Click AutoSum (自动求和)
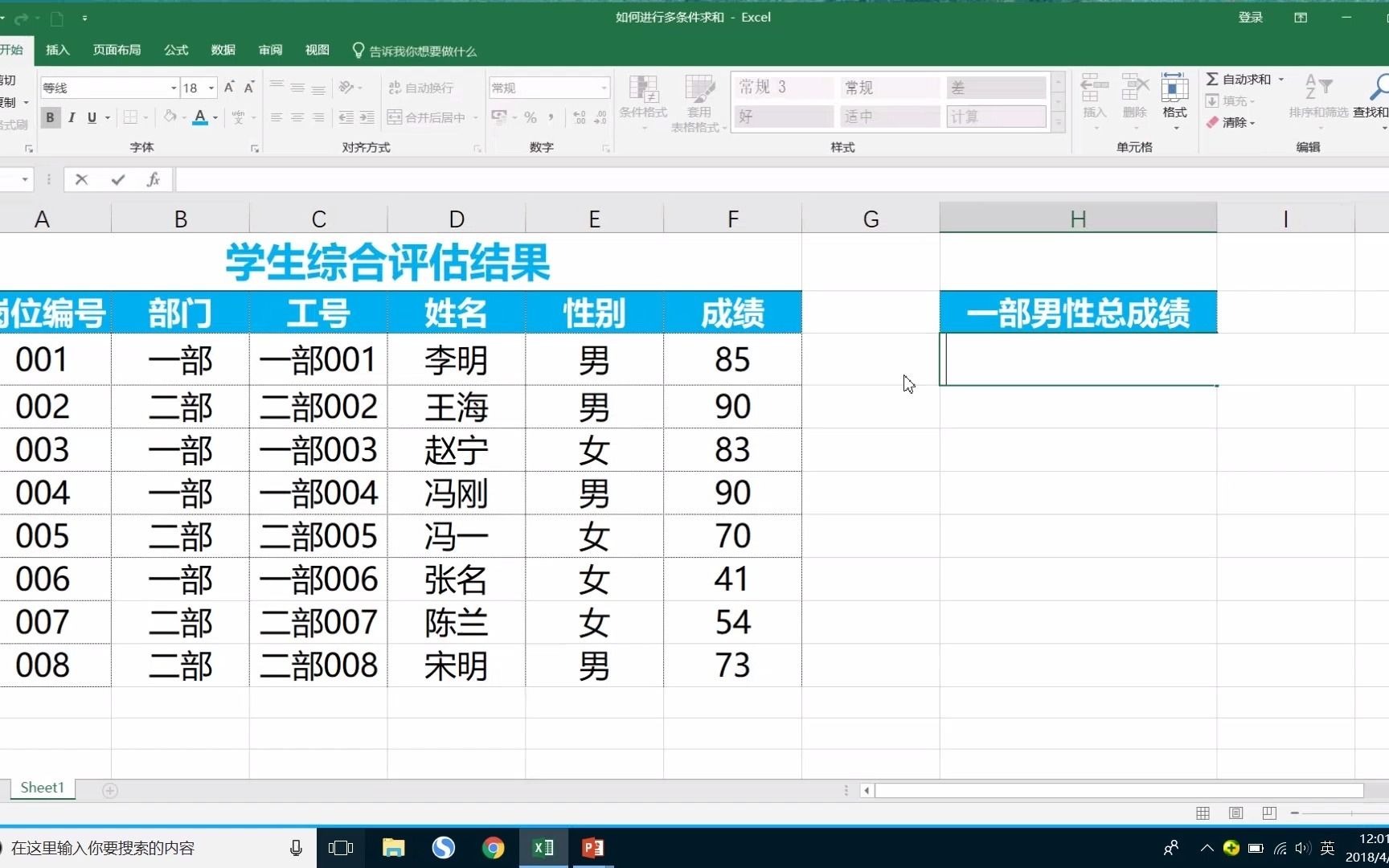 (x=1239, y=79)
